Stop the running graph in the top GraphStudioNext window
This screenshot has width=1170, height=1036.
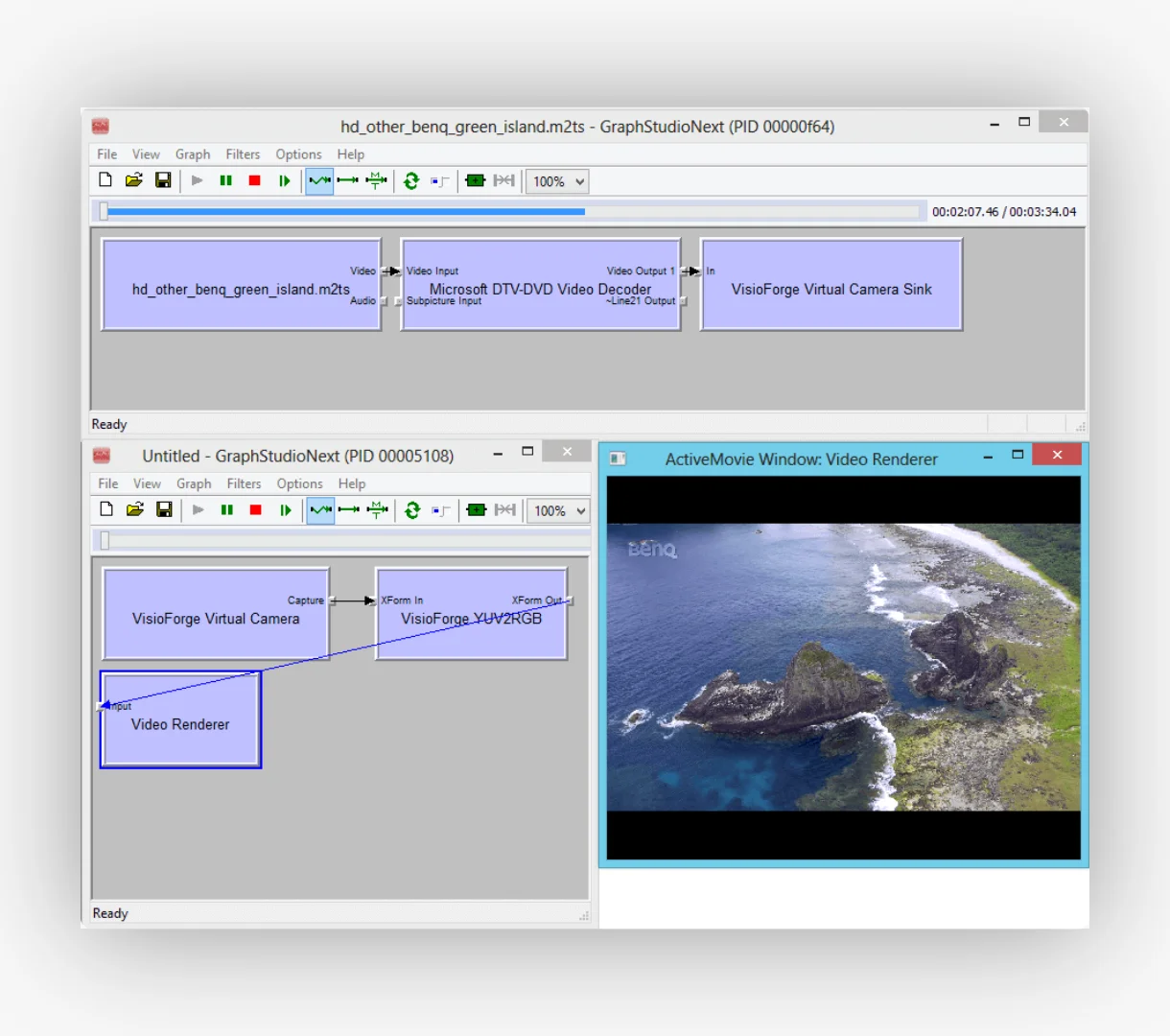[254, 180]
